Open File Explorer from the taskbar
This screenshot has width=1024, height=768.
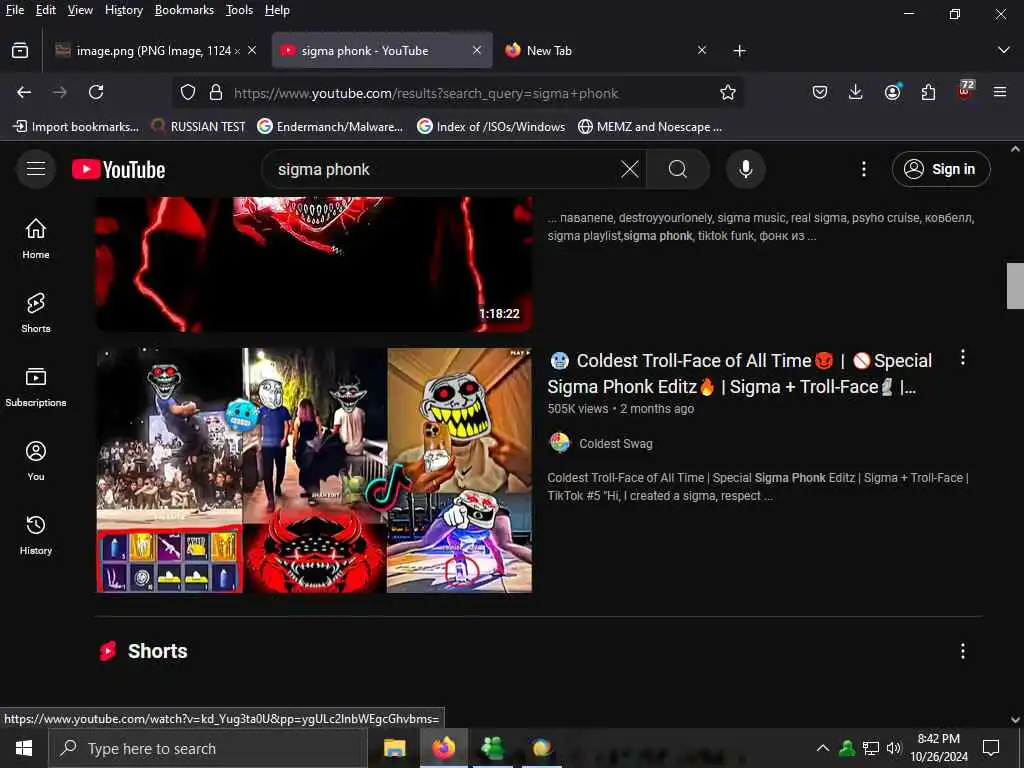coord(394,748)
